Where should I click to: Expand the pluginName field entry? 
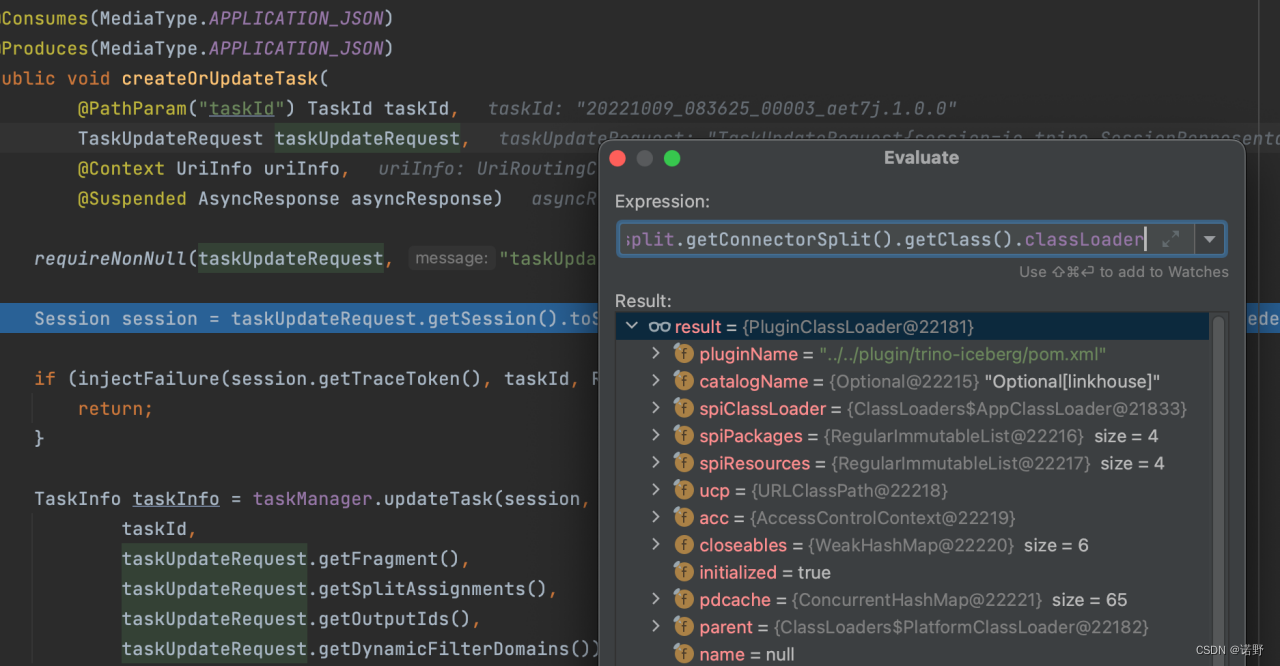656,354
